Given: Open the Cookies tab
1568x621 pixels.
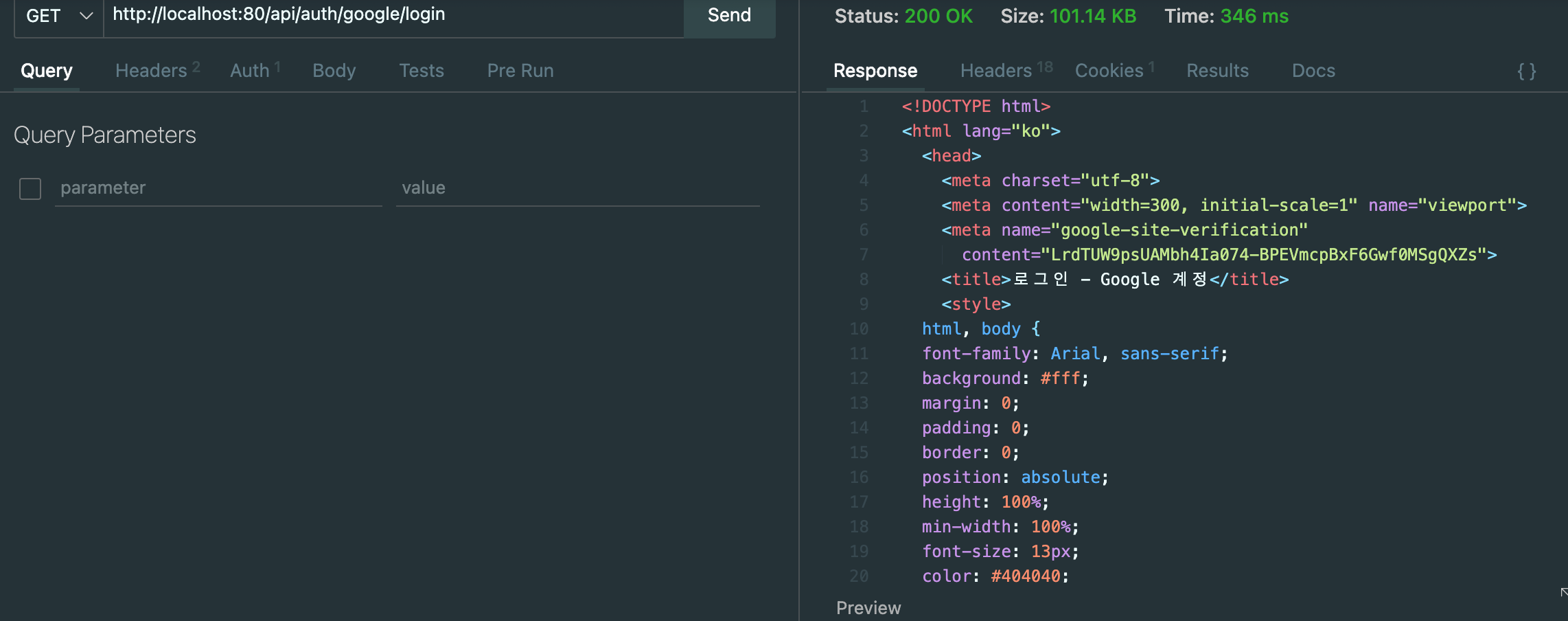Looking at the screenshot, I should [x=1115, y=70].
